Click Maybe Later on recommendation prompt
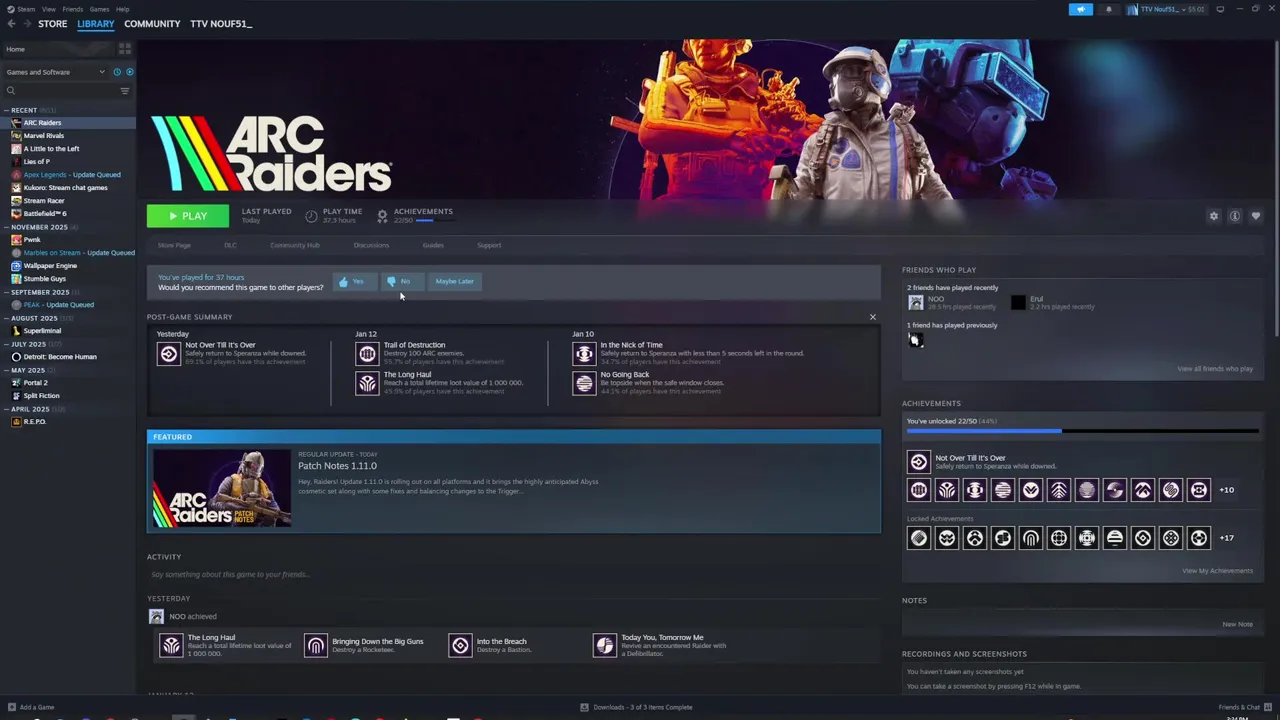This screenshot has height=720, width=1280. tap(454, 282)
